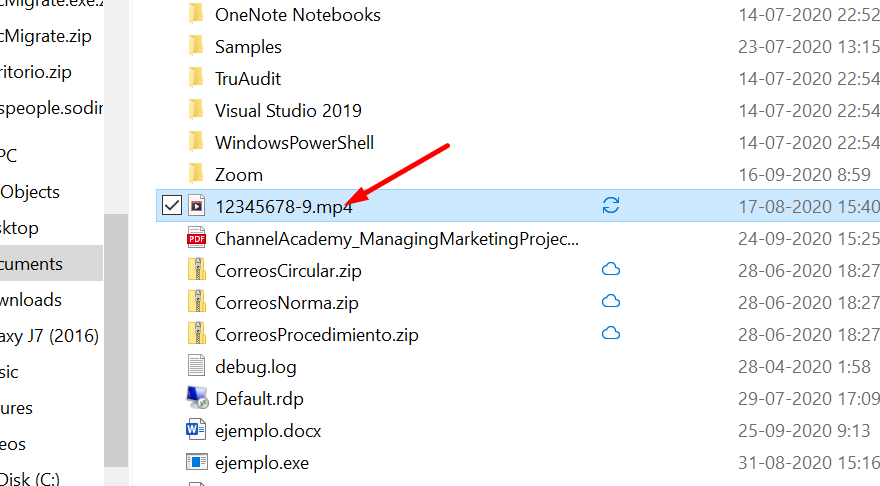880x486 pixels.
Task: Select Galaxy J7 (2016) in sidebar
Action: point(49,336)
